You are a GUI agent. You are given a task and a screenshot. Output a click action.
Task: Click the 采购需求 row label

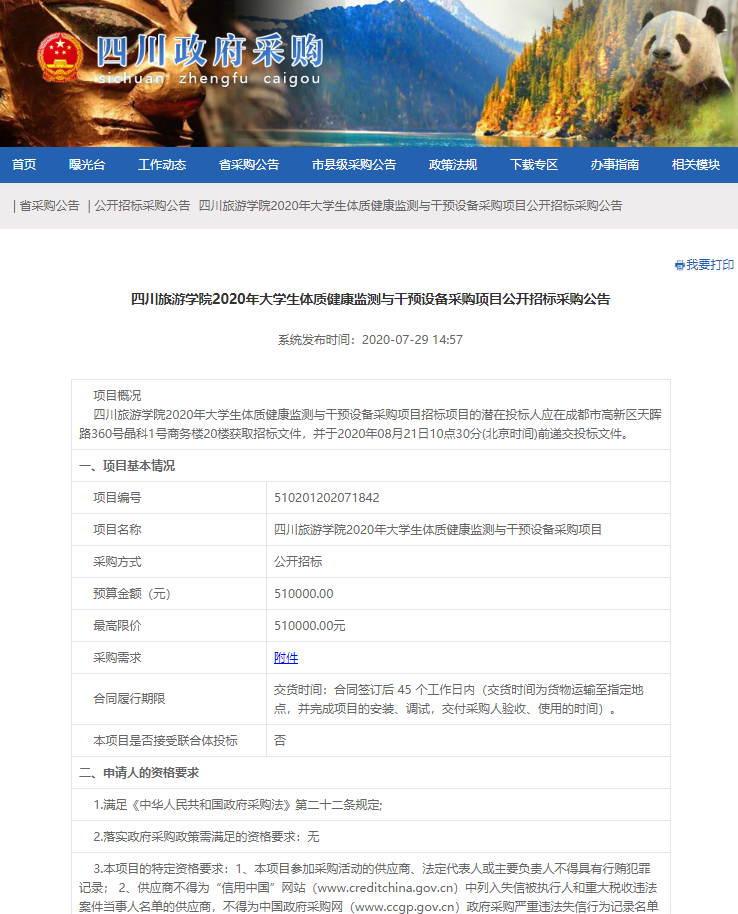[x=117, y=658]
